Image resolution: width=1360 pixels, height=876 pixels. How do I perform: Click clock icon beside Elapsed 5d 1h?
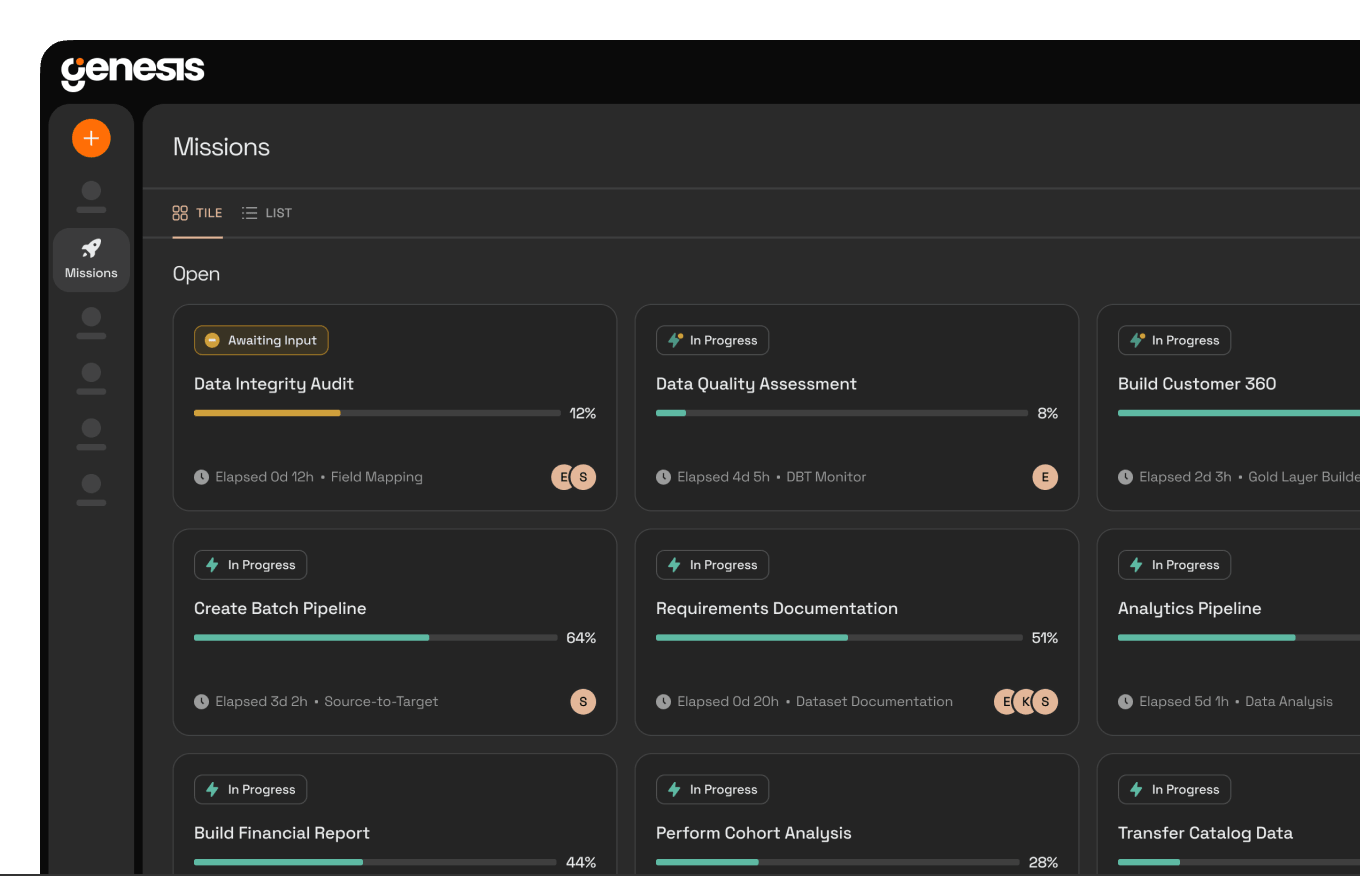click(1125, 702)
